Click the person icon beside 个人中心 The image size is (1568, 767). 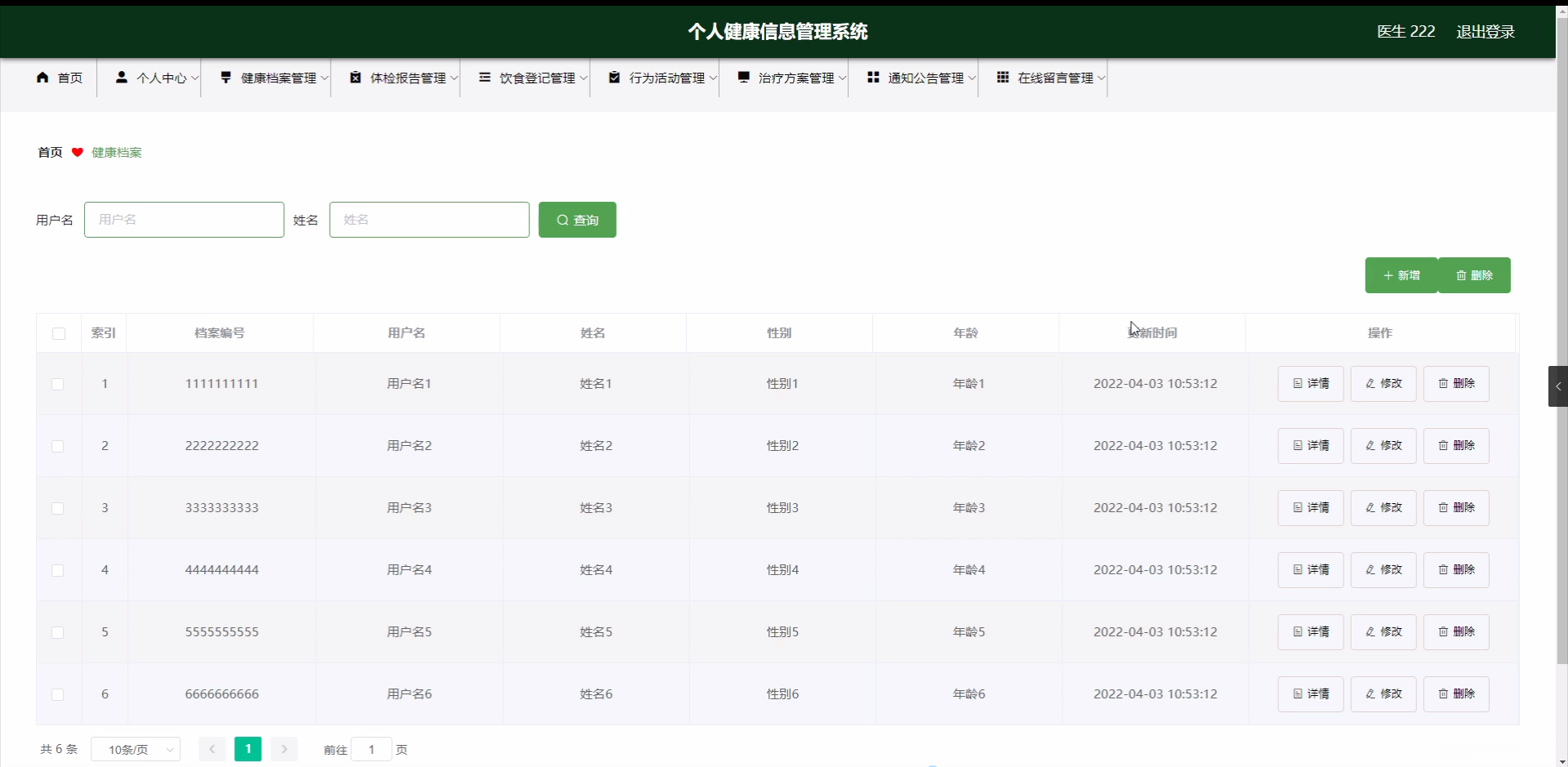point(122,78)
